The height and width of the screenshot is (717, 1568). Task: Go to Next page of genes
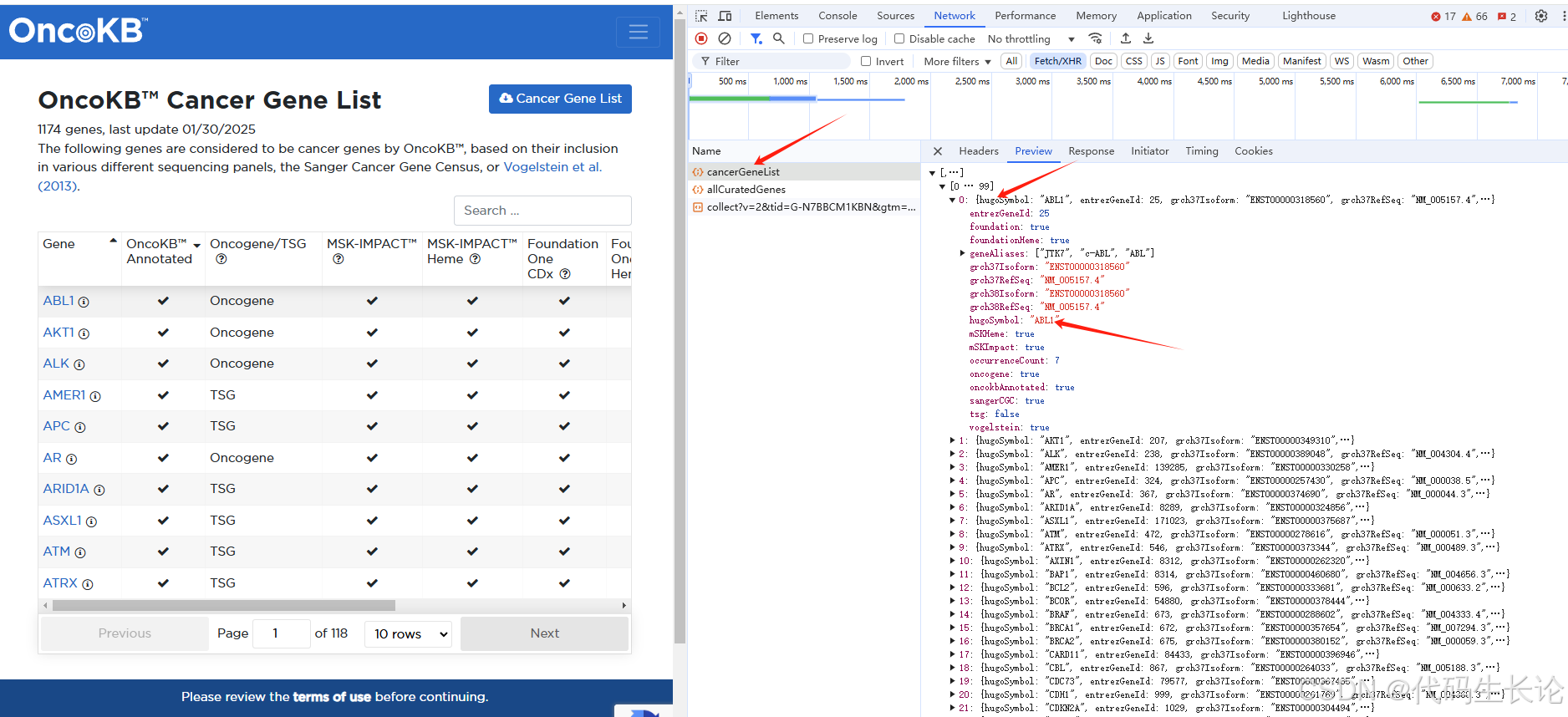point(544,634)
